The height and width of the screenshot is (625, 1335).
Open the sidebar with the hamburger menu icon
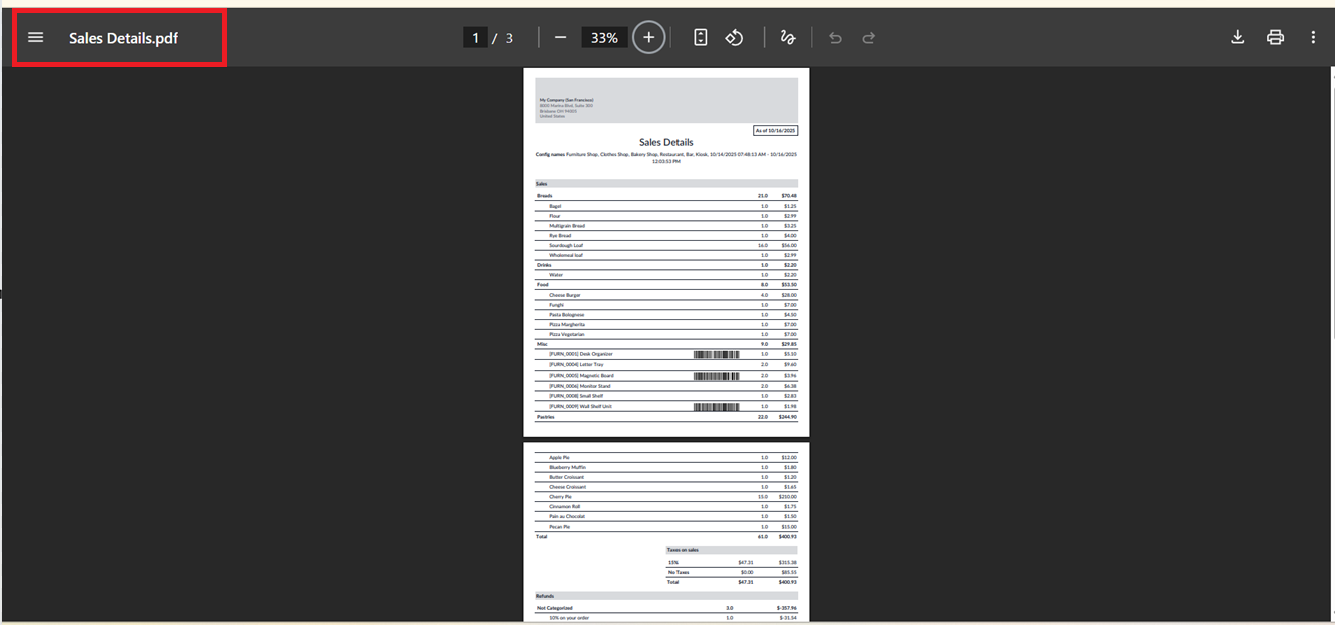click(x=36, y=38)
